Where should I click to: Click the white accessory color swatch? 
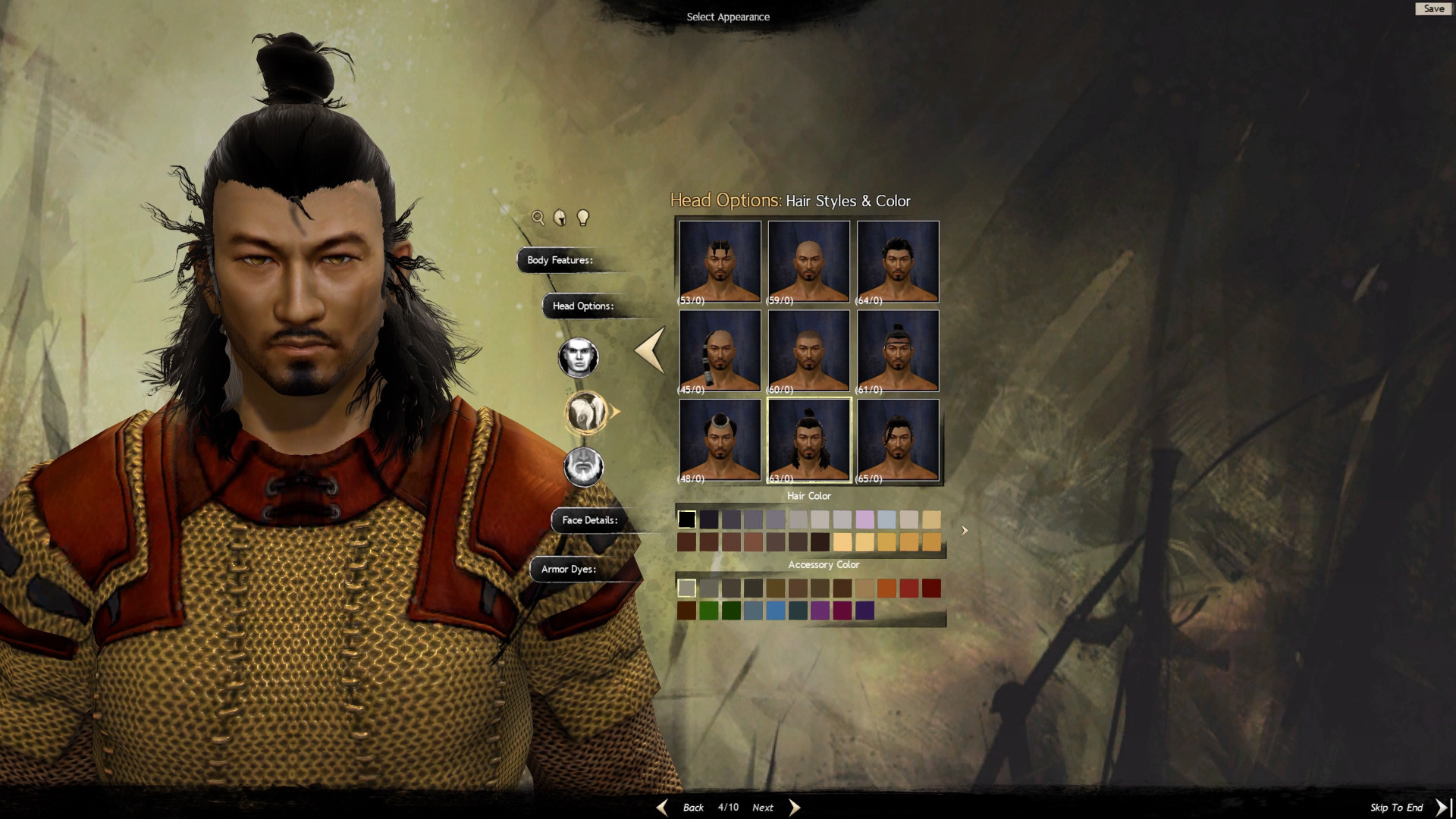(687, 586)
